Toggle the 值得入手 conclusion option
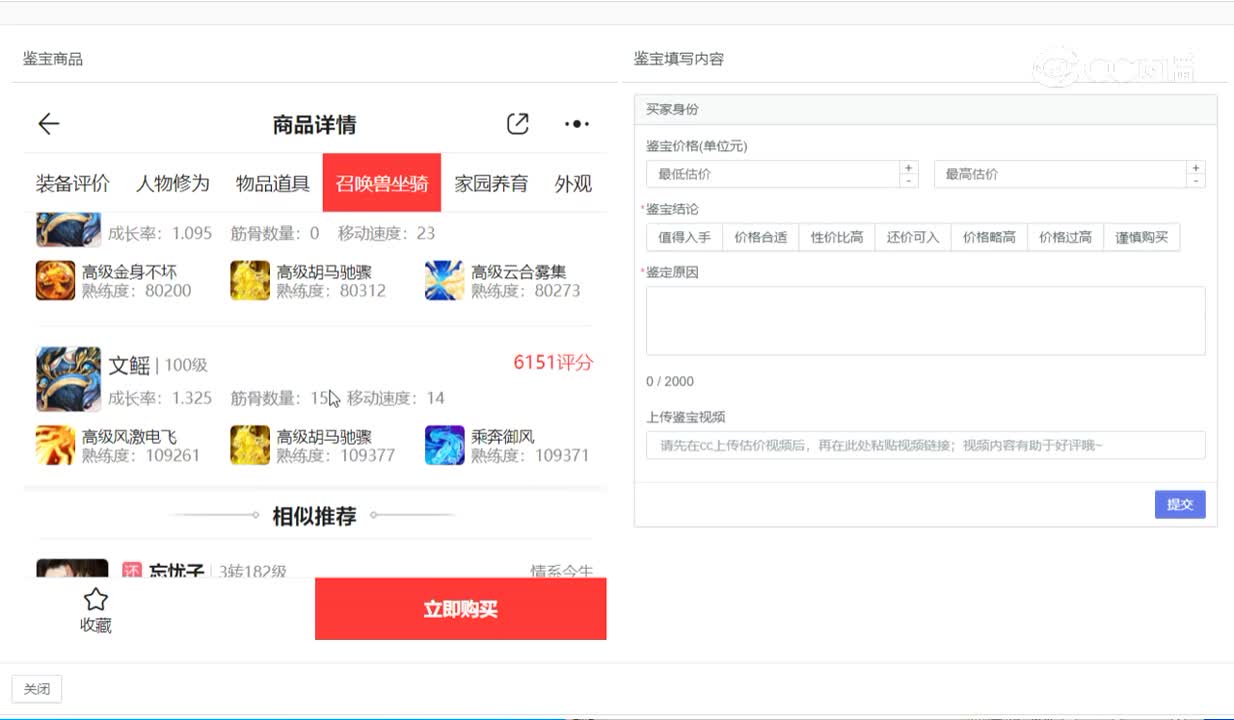The width and height of the screenshot is (1234, 720). coord(684,237)
